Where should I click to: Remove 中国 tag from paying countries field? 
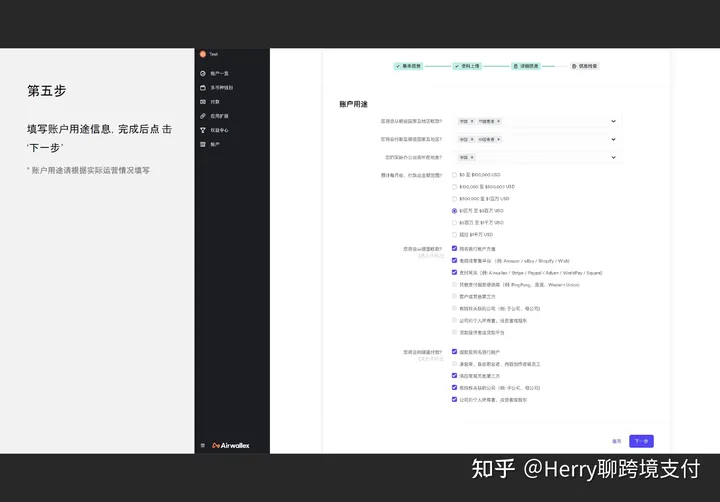point(472,139)
